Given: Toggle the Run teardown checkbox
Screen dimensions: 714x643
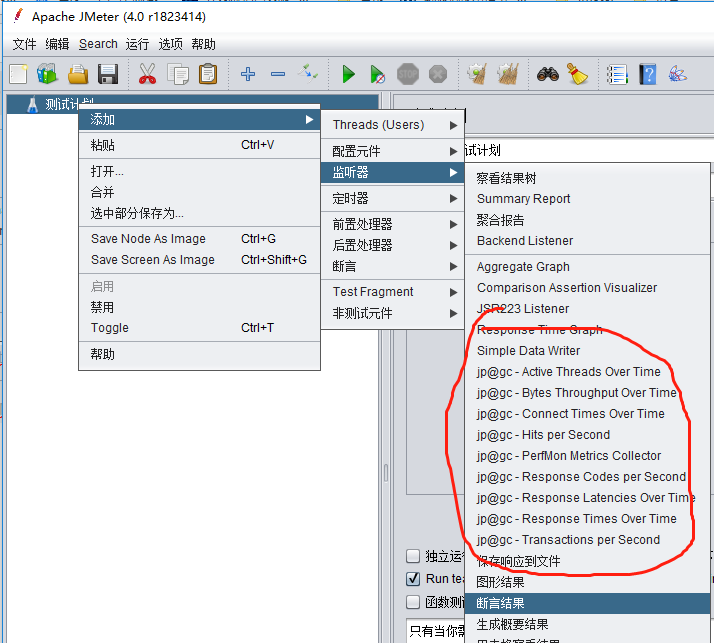Looking at the screenshot, I should point(413,578).
